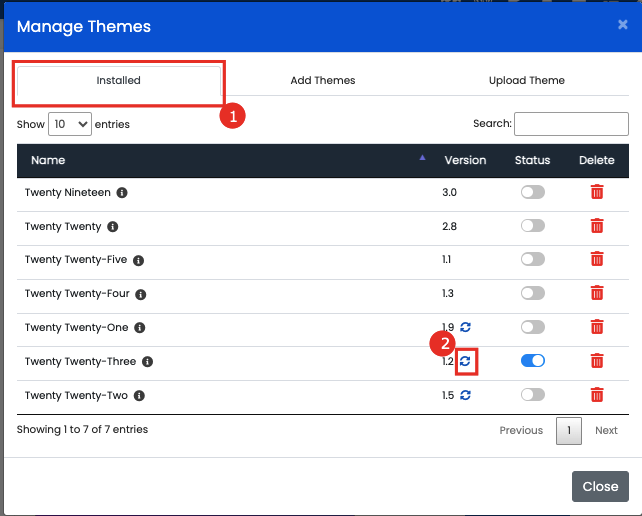
Task: Delete the Twenty Twenty-Three theme
Action: click(597, 361)
